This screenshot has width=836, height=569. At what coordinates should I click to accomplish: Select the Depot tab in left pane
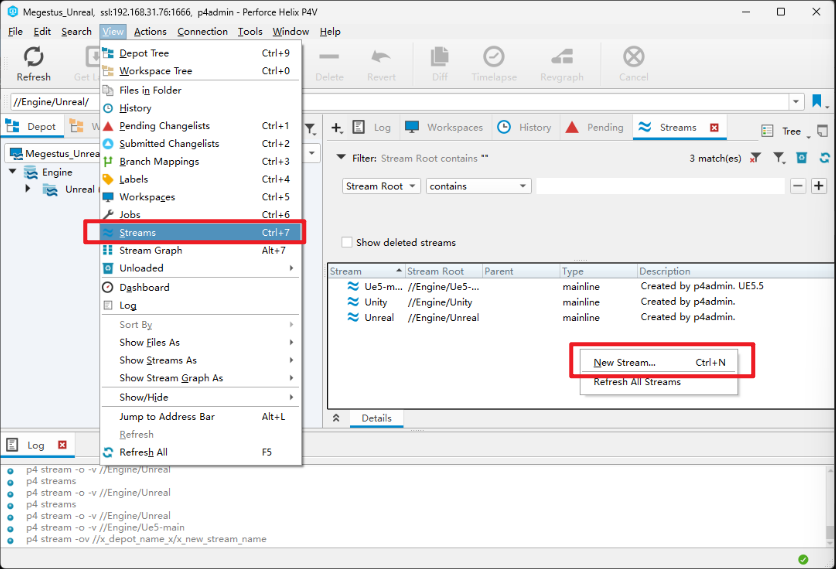[31, 126]
